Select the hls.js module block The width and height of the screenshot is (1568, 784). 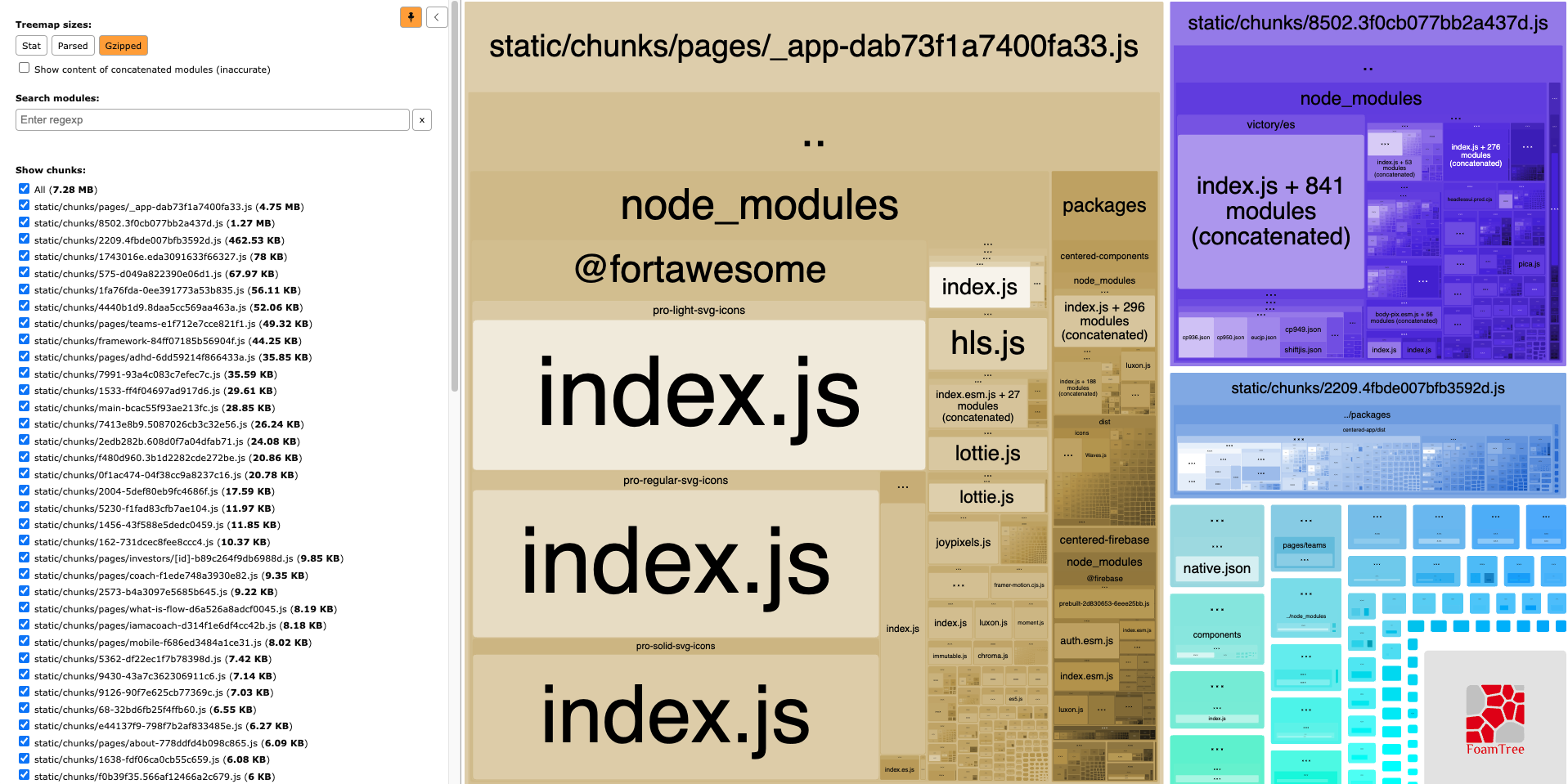click(987, 343)
